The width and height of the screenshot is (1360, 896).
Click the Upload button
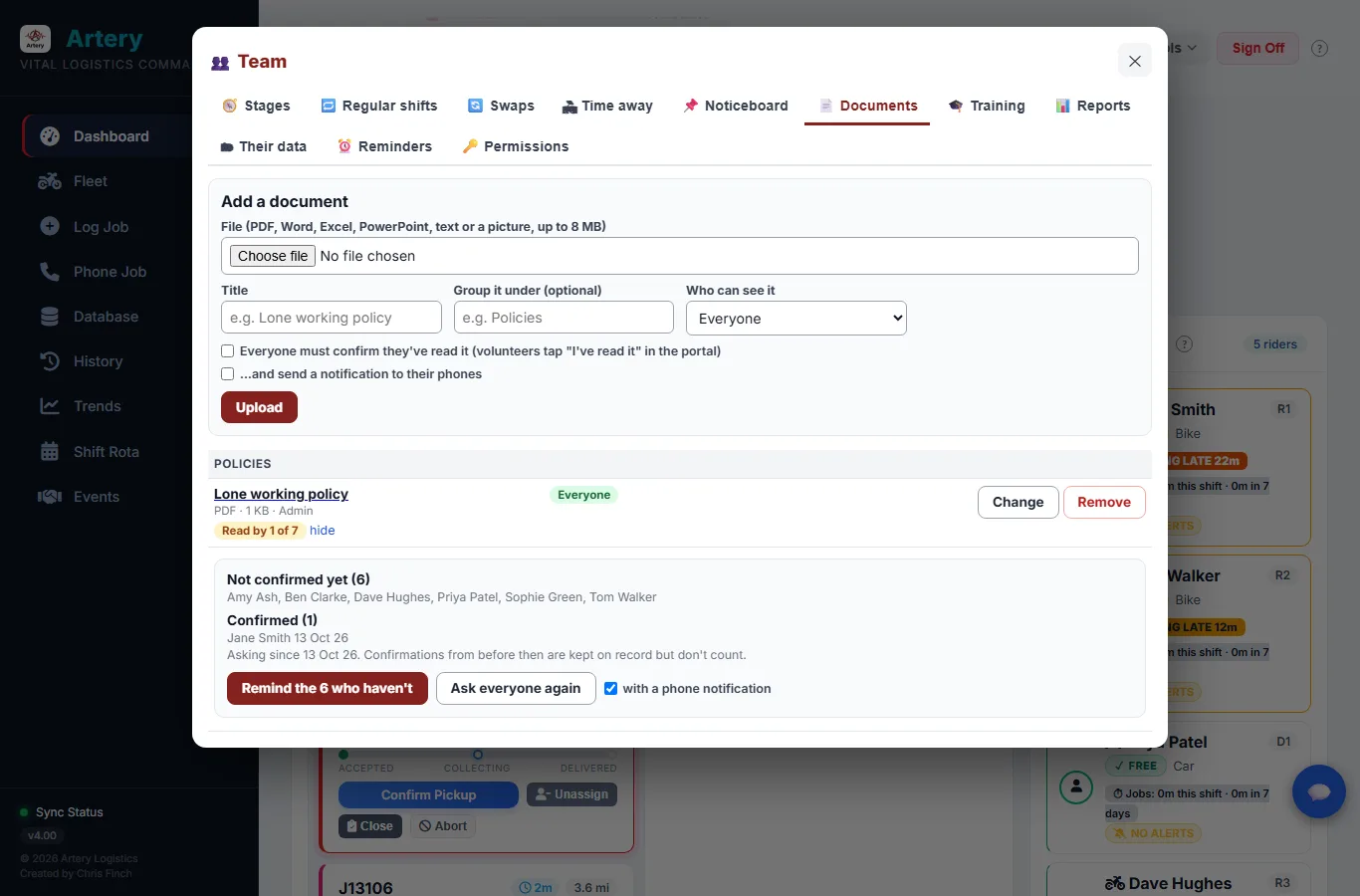click(x=259, y=407)
